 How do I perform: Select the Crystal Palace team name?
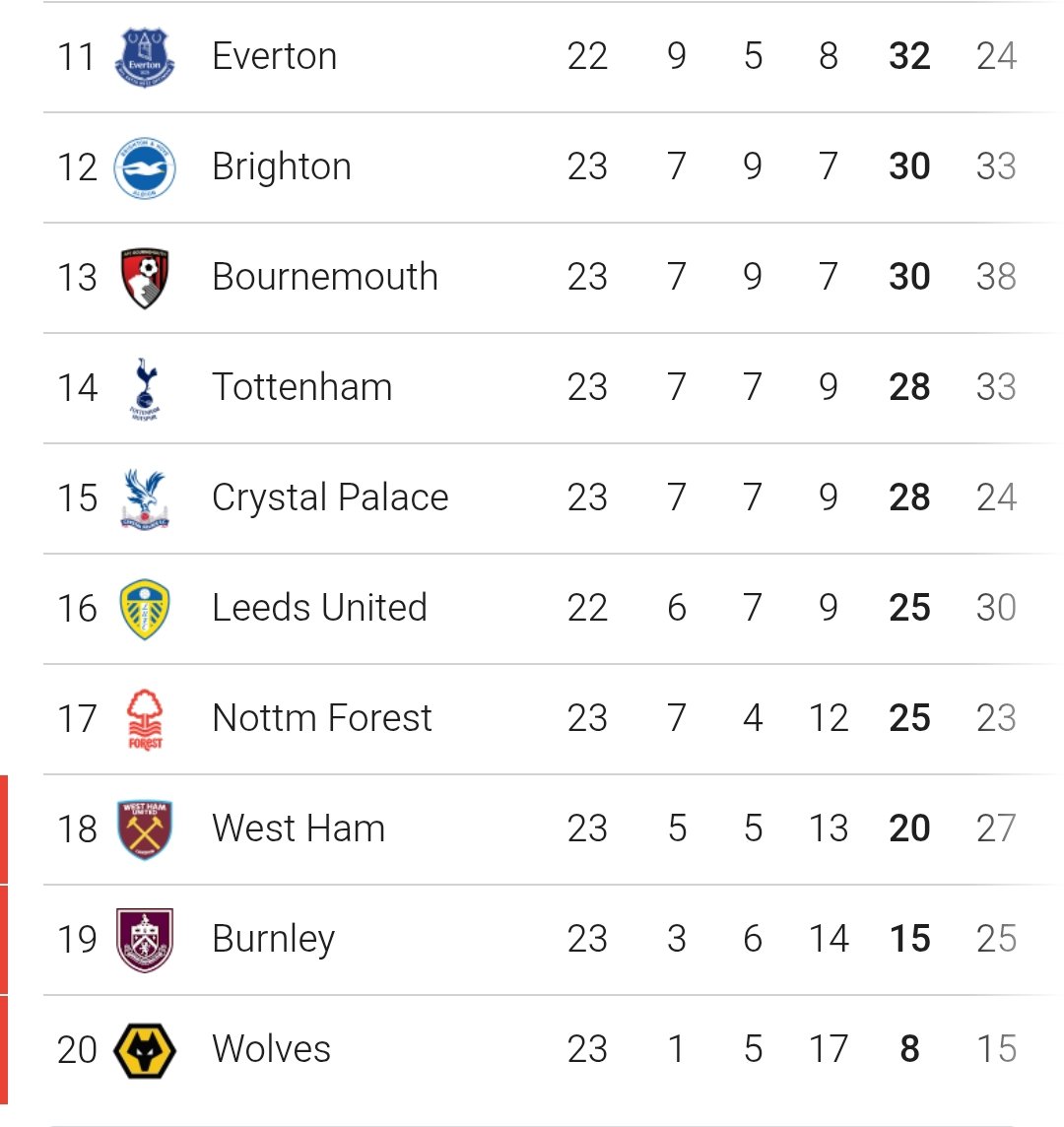pos(330,498)
